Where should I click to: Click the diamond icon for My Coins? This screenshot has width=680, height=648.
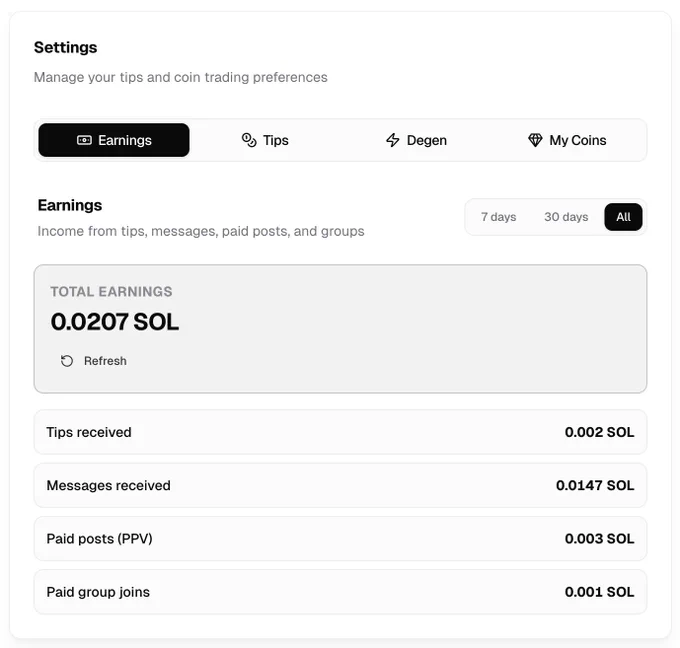pyautogui.click(x=535, y=140)
